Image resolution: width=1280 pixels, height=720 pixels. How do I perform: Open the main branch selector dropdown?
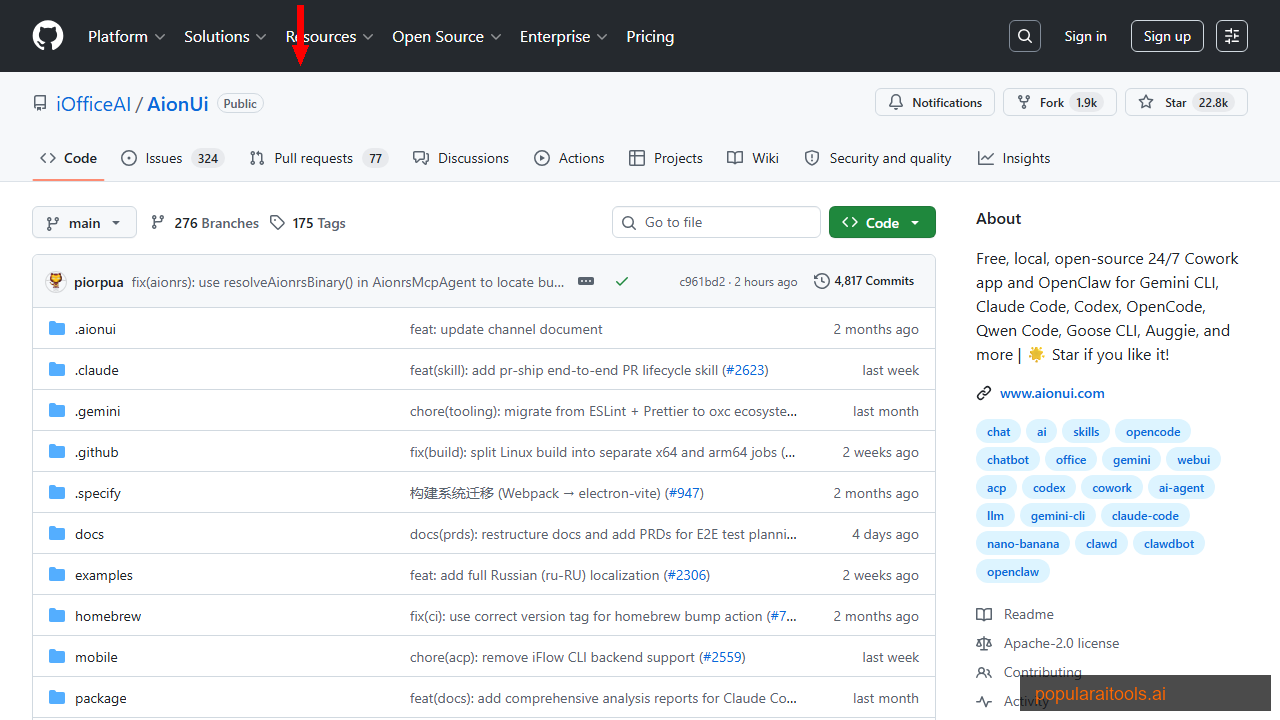(x=84, y=222)
